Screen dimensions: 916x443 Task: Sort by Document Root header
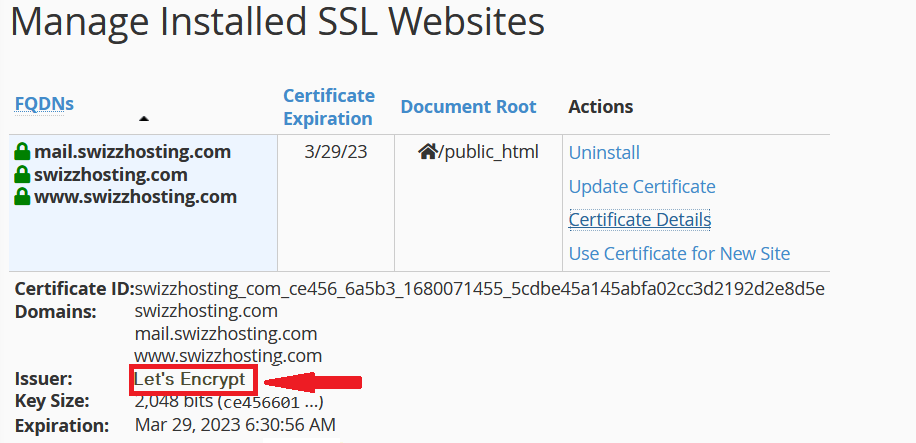pos(468,107)
